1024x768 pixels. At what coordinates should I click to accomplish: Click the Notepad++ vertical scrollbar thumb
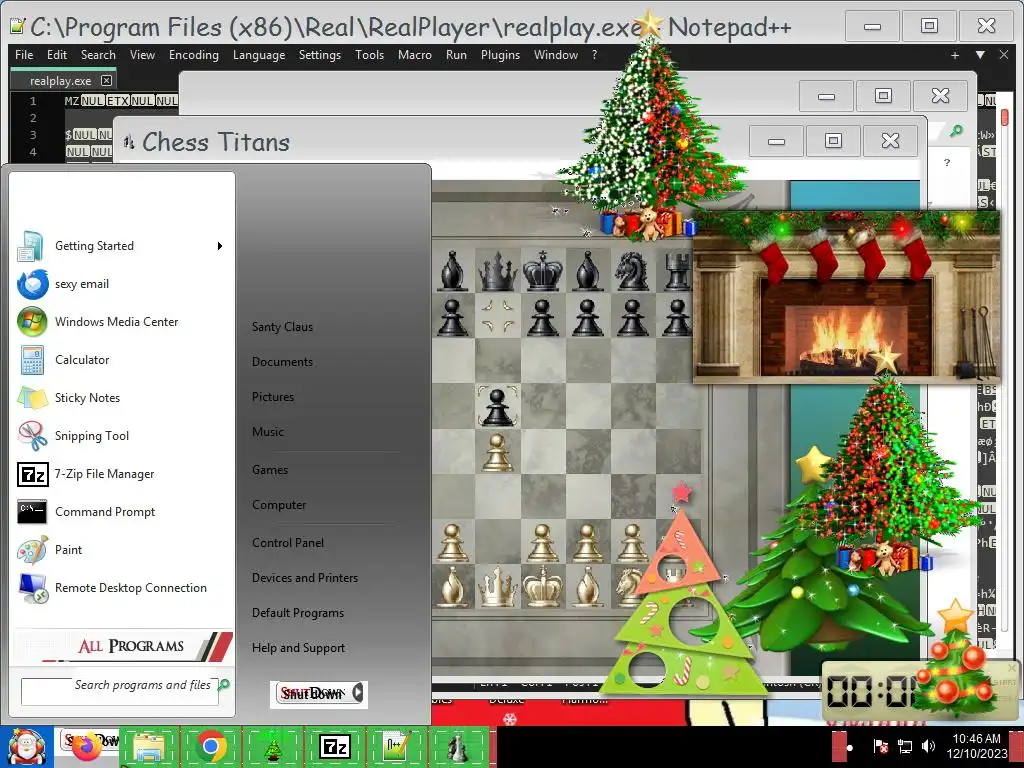click(1004, 118)
